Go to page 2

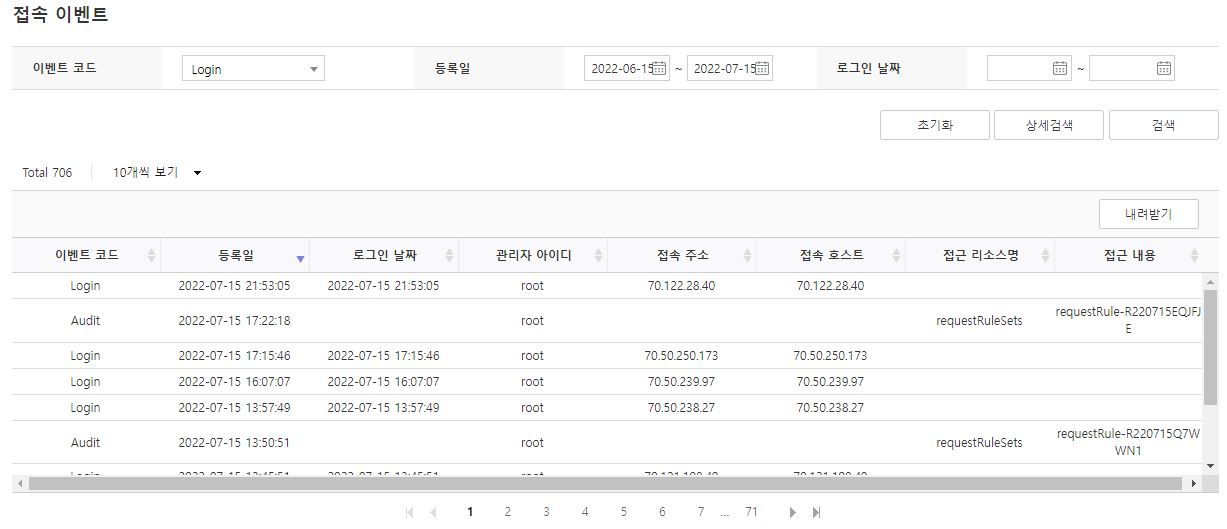(x=507, y=512)
